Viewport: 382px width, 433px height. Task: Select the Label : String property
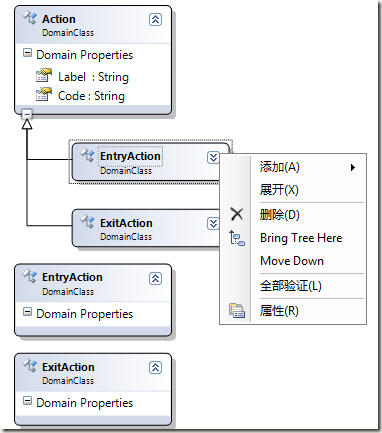93,77
